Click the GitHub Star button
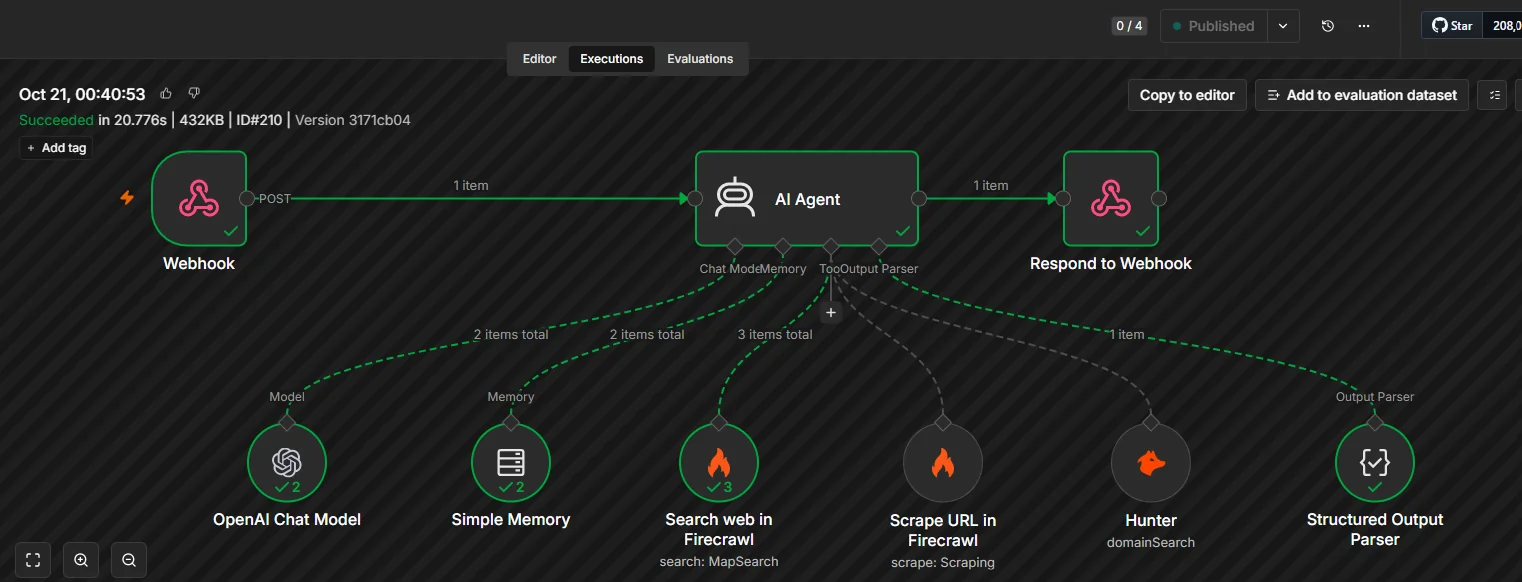The height and width of the screenshot is (582, 1522). coord(1452,26)
